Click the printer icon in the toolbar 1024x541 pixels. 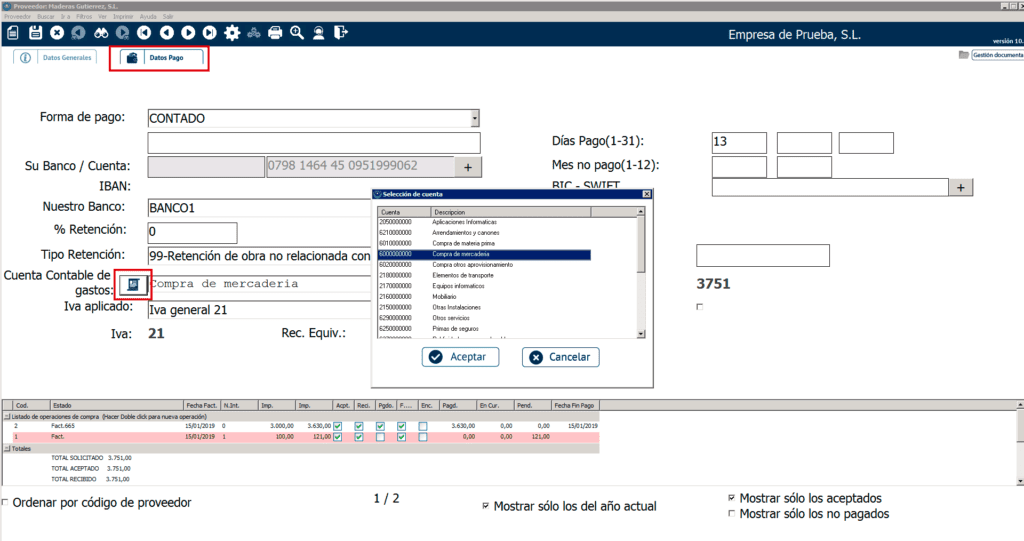pyautogui.click(x=275, y=33)
